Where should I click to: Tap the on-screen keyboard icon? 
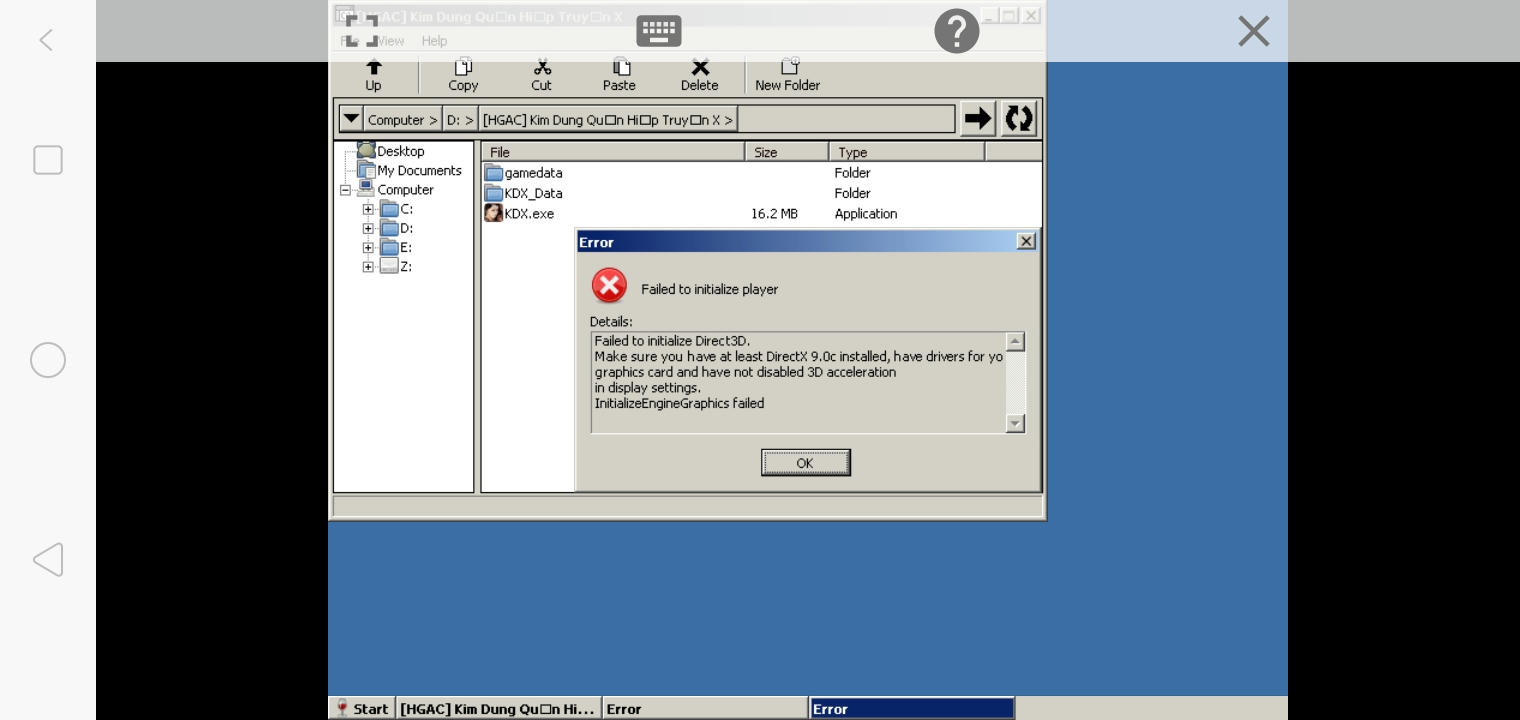[659, 31]
